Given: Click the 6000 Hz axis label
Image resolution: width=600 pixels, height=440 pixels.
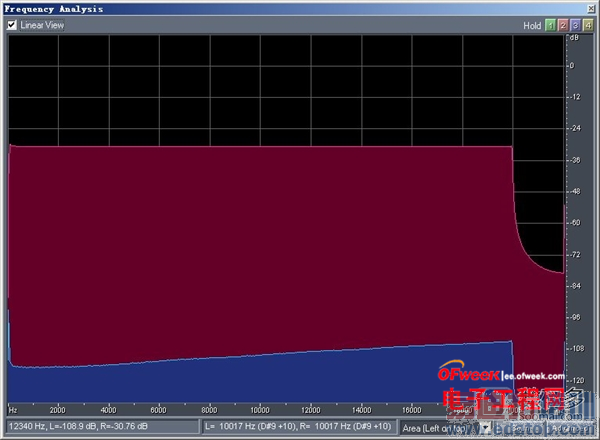Looking at the screenshot, I should coord(158,410).
